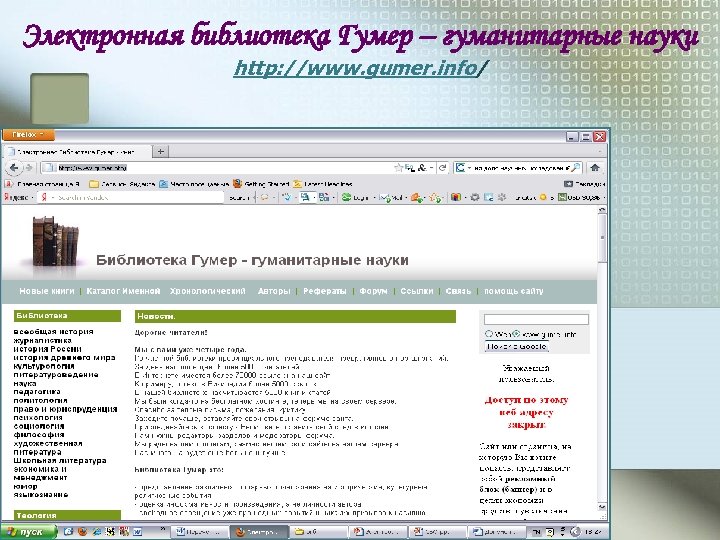Open the Яндекс toolbar dropdown

click(x=18, y=197)
